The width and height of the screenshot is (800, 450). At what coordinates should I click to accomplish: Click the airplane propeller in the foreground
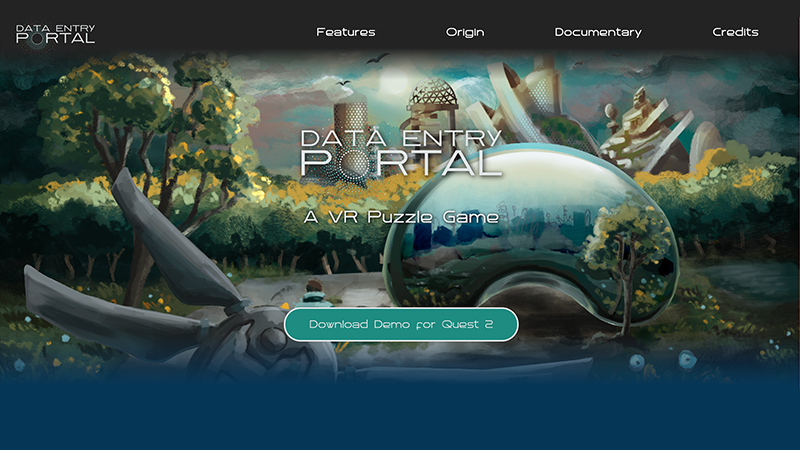150,300
